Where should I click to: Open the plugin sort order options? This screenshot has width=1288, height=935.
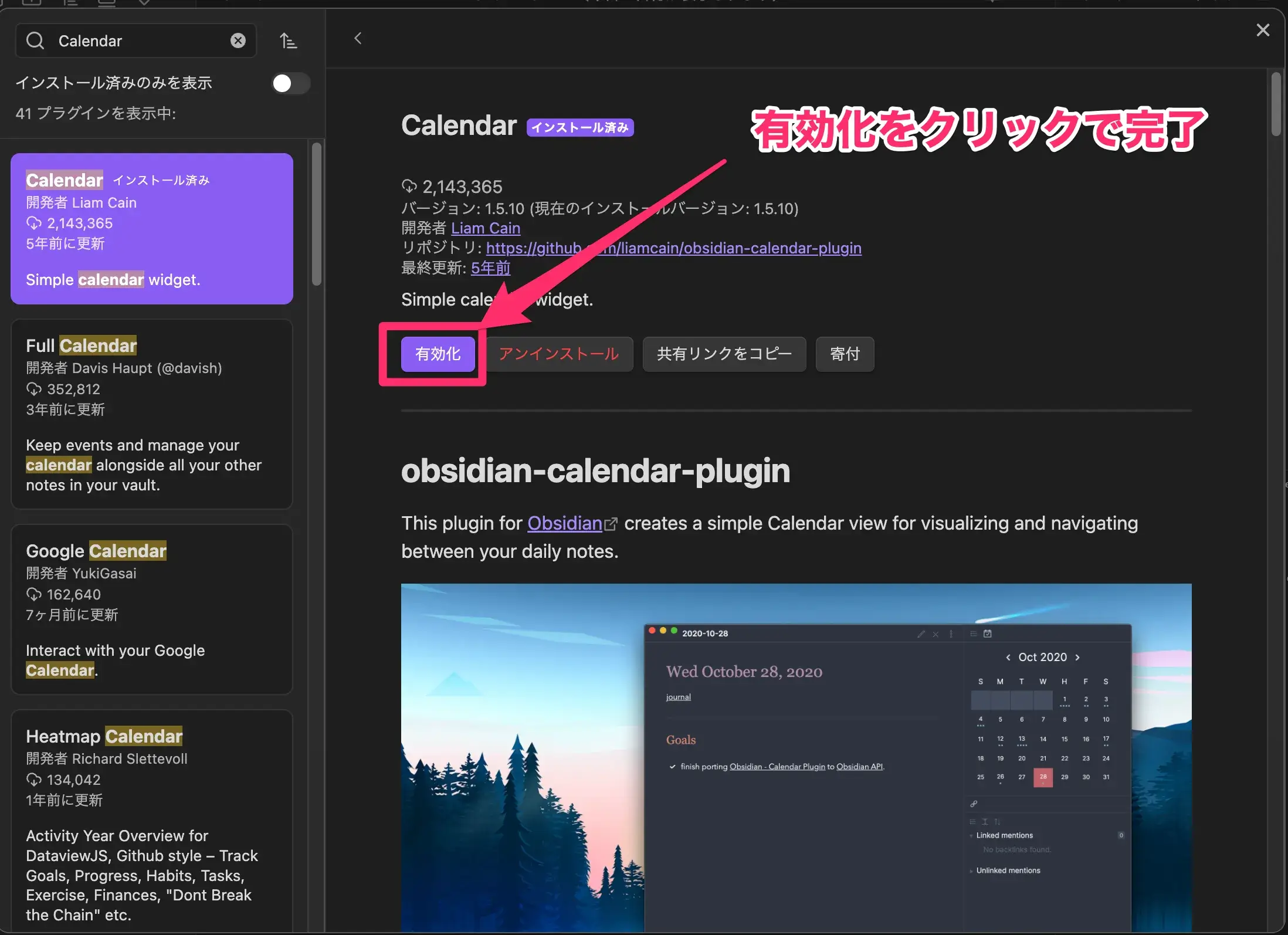tap(288, 40)
